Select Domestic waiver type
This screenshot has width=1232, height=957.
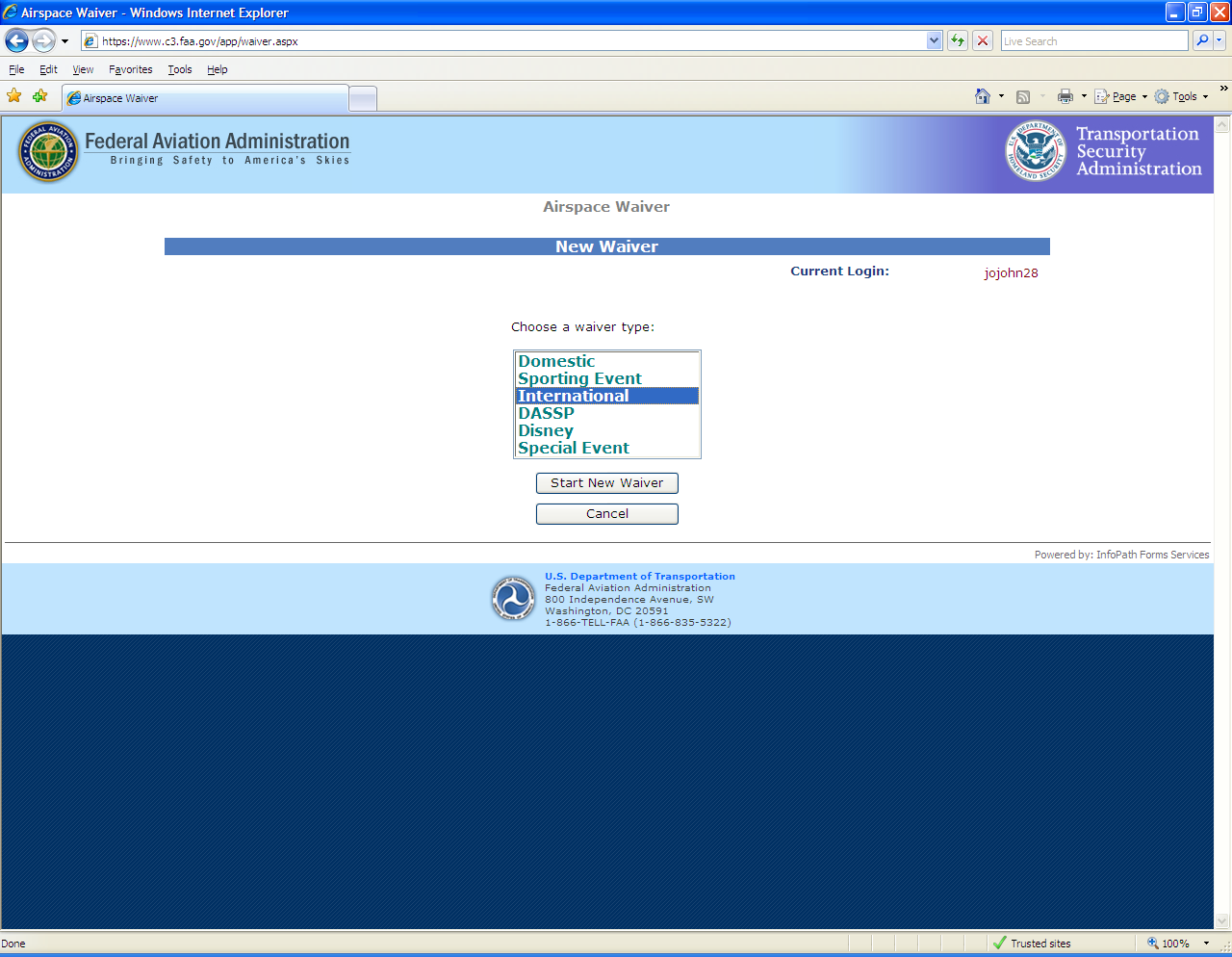point(606,361)
